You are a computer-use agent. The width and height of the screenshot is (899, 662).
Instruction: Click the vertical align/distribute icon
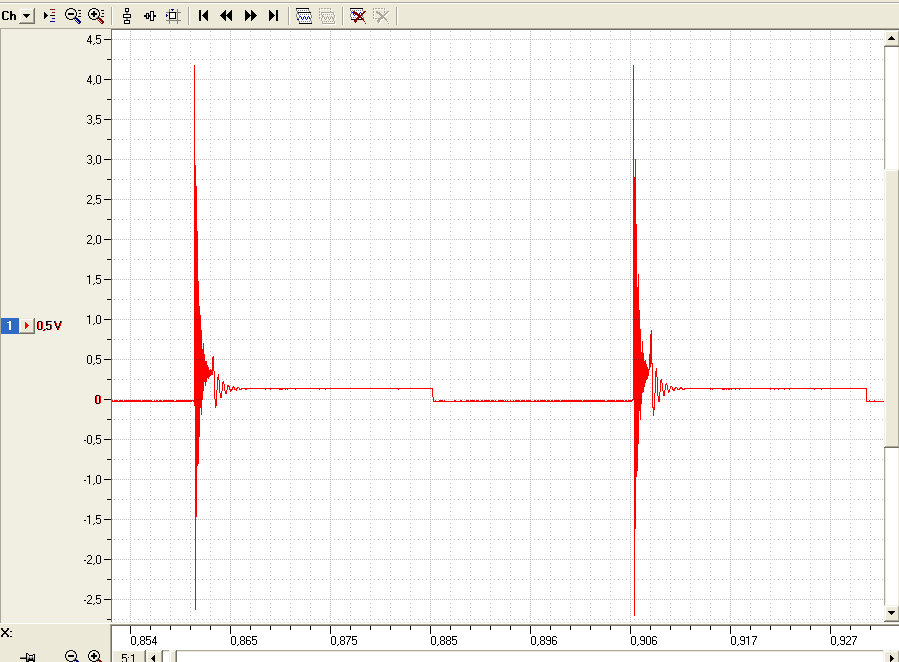point(127,16)
